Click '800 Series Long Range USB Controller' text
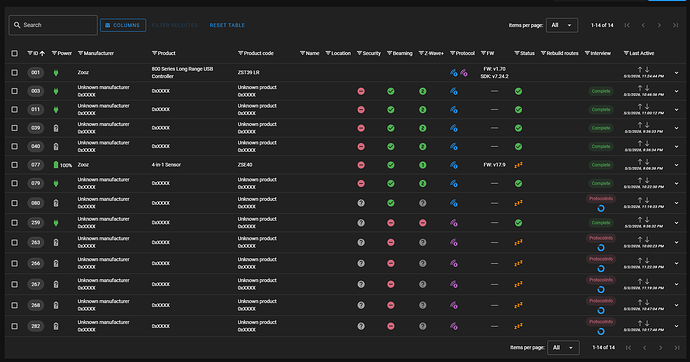 point(182,73)
